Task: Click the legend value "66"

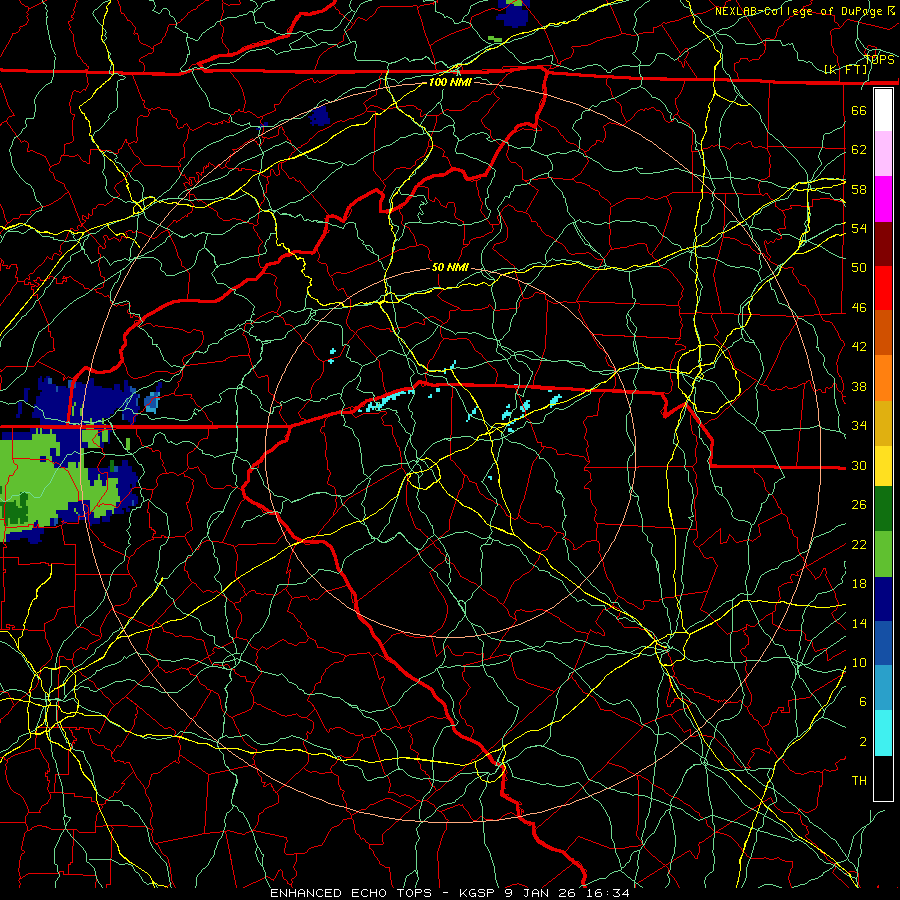Action: [859, 111]
